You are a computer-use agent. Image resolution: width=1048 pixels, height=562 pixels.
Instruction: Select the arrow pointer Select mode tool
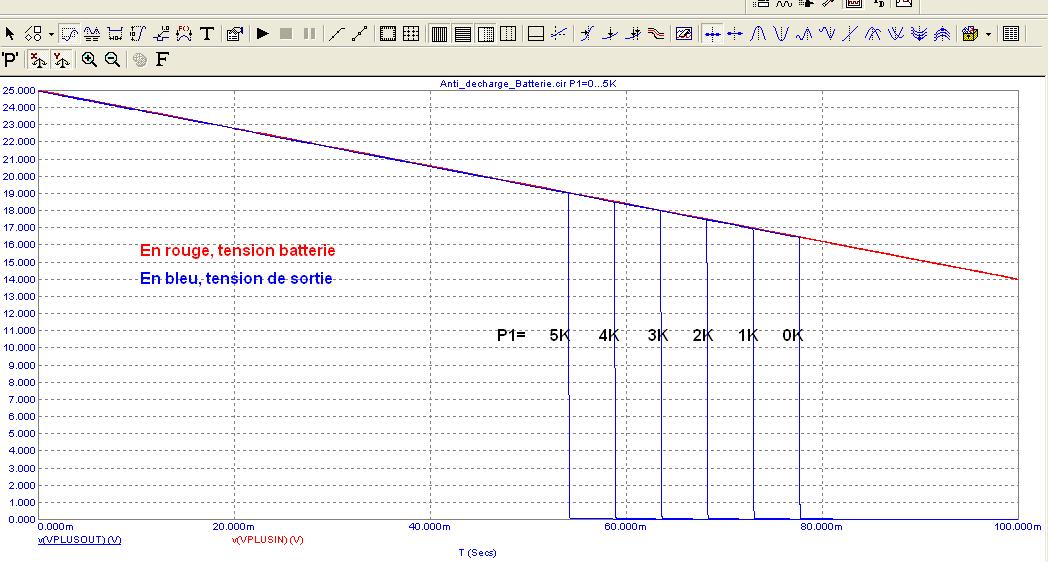click(x=9, y=33)
